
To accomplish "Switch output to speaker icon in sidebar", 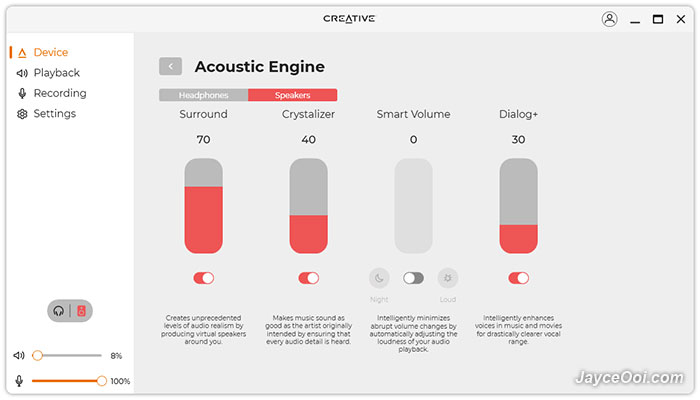I will tap(81, 311).
